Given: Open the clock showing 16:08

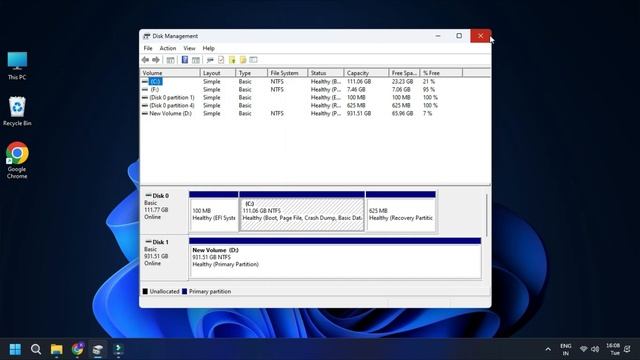Looking at the screenshot, I should (x=613, y=349).
